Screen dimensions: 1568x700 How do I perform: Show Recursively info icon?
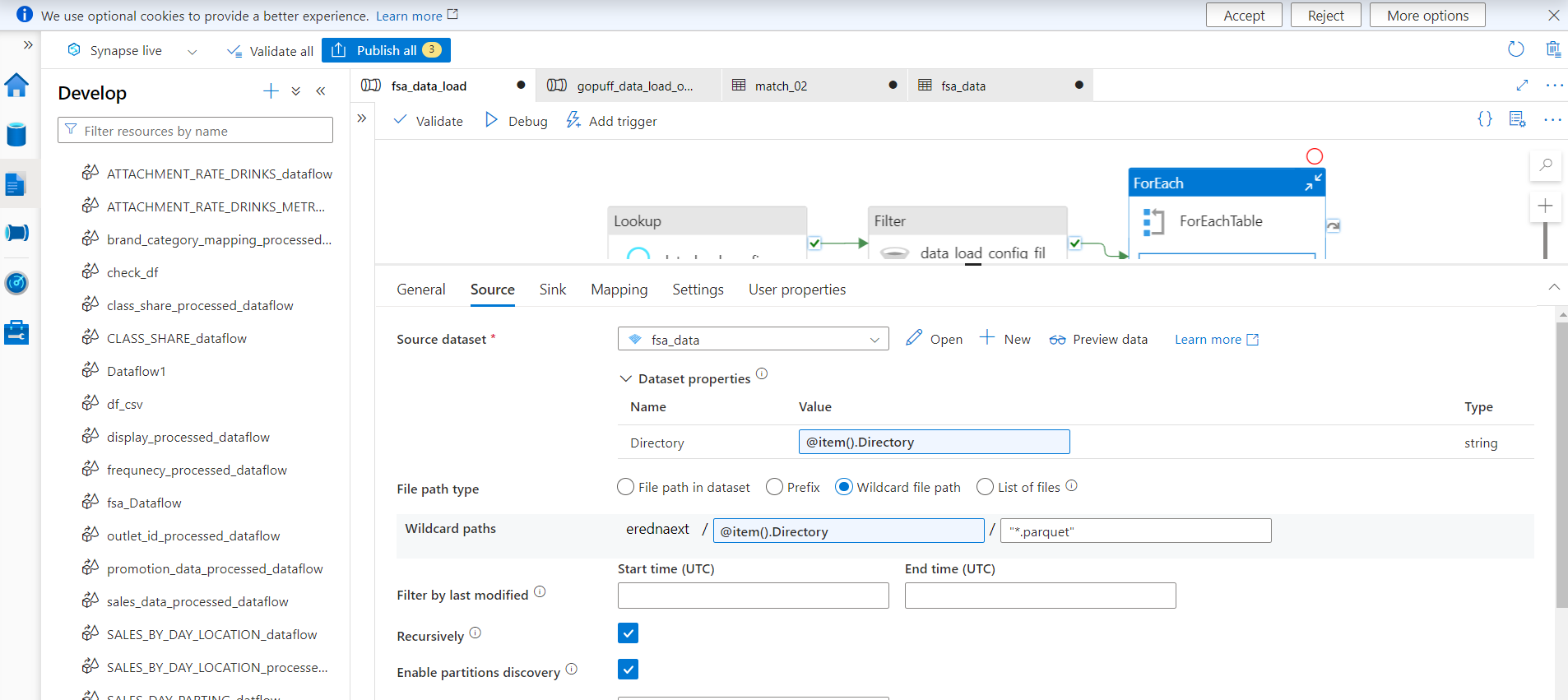[475, 633]
